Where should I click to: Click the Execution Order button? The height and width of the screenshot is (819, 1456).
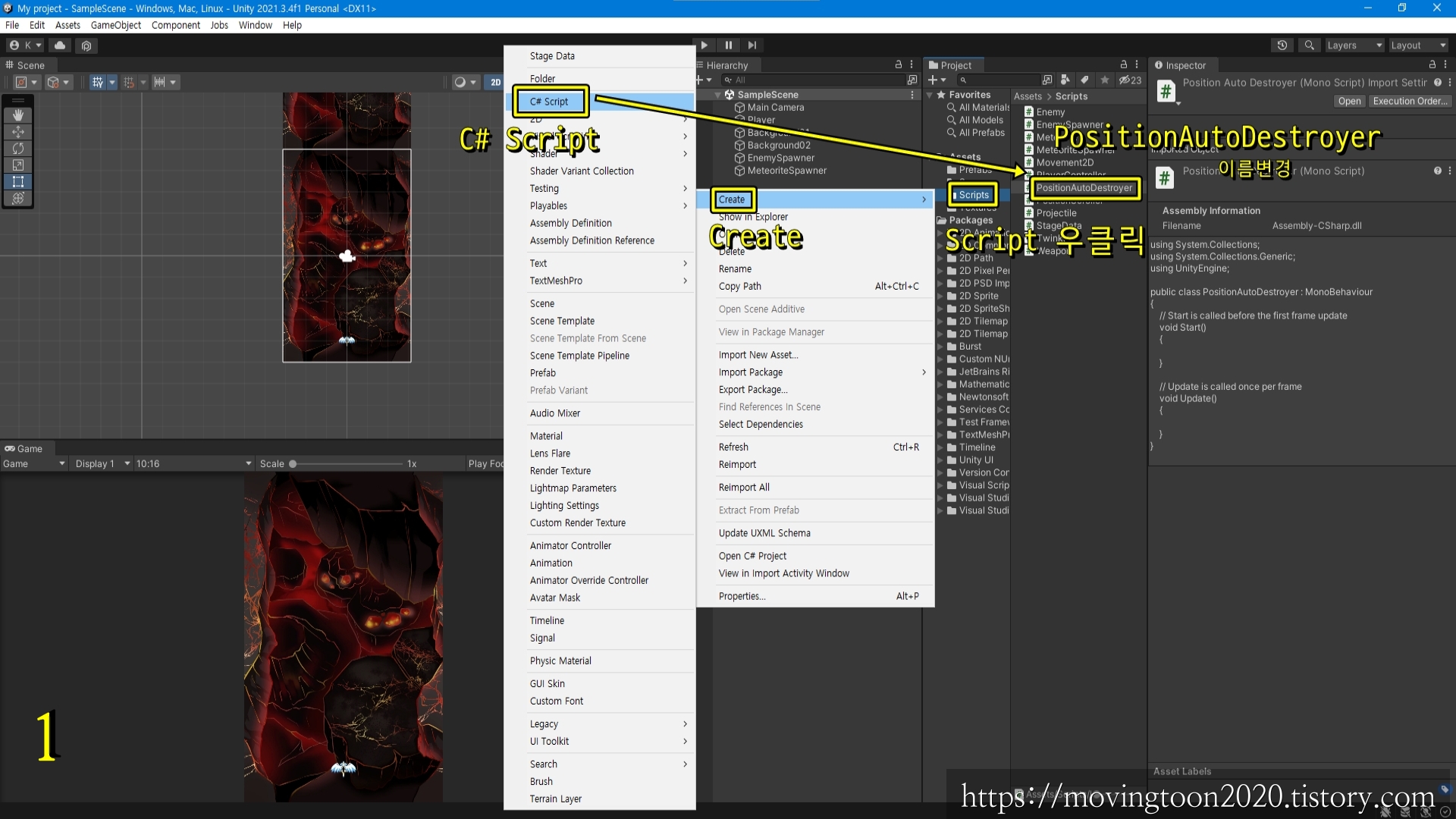[x=1410, y=101]
